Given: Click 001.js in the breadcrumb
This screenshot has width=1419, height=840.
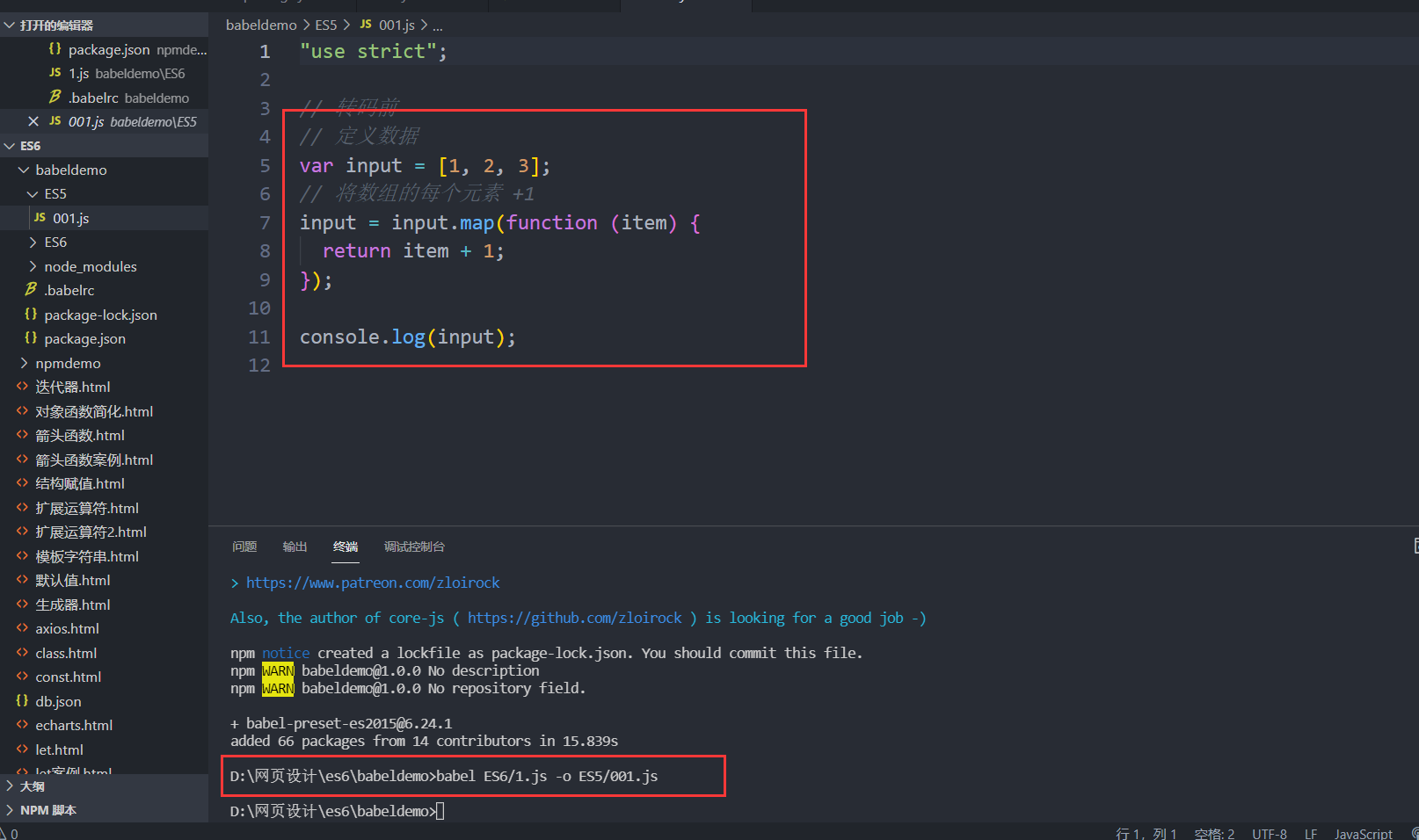Looking at the screenshot, I should click(x=397, y=25).
